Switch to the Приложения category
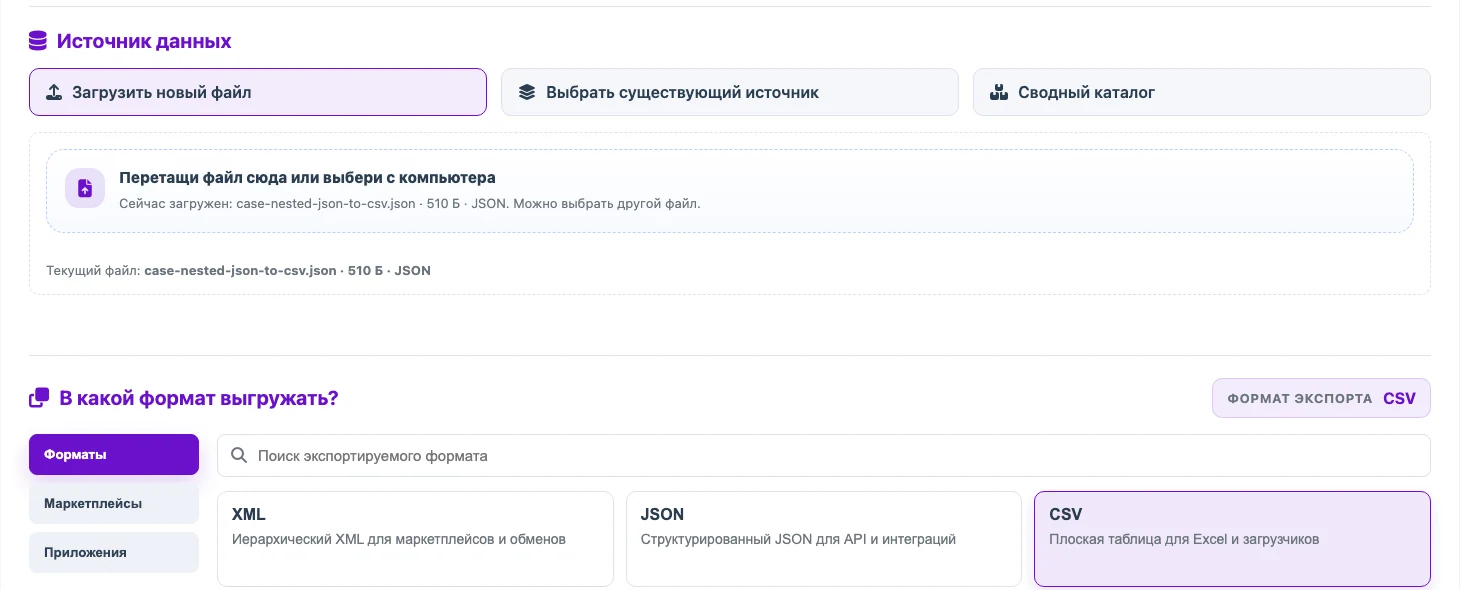Screen dimensions: 1460x590 (114, 552)
